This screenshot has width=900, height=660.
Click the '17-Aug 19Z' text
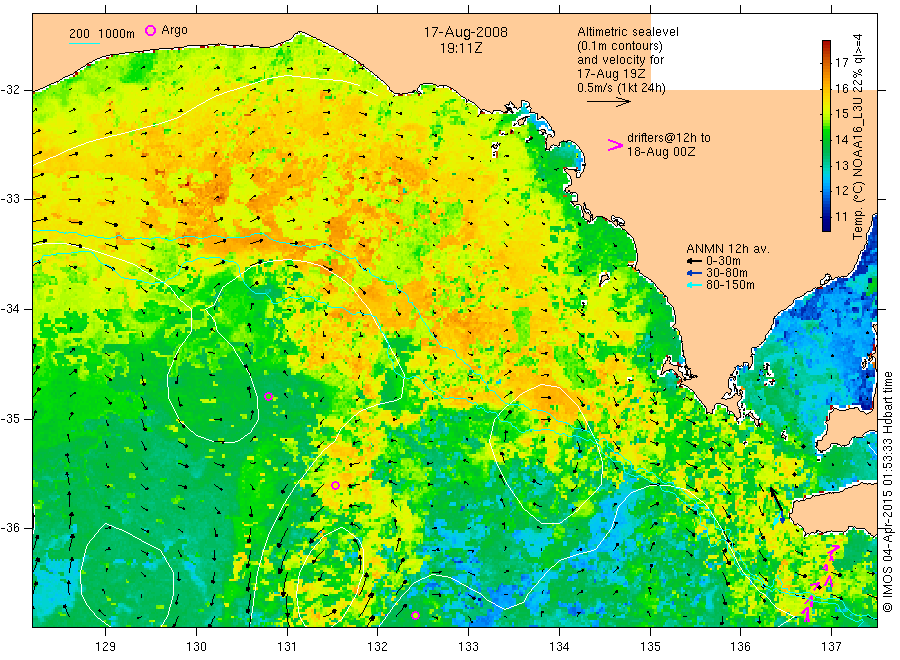[x=611, y=74]
